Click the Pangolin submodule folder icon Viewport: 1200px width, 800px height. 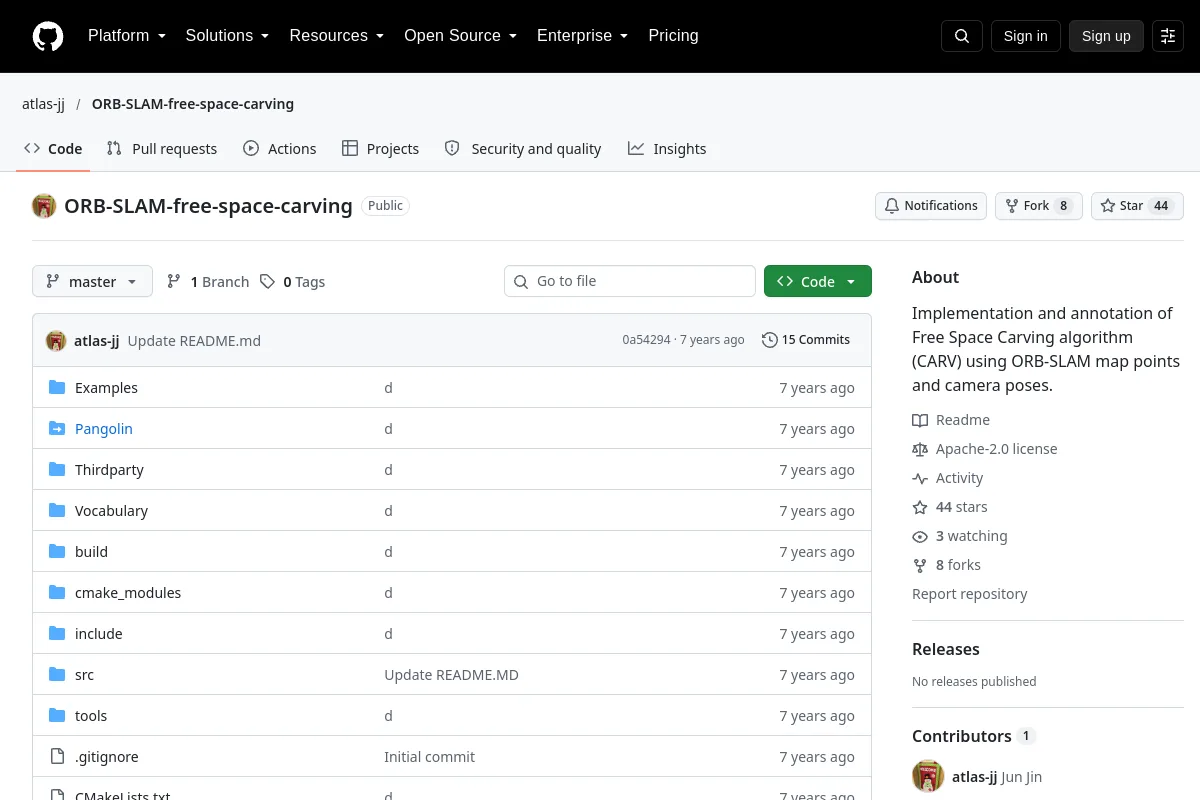(x=57, y=429)
